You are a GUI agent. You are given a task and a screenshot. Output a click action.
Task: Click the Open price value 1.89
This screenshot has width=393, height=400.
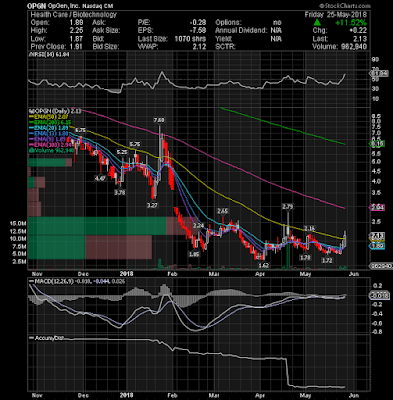pyautogui.click(x=75, y=23)
